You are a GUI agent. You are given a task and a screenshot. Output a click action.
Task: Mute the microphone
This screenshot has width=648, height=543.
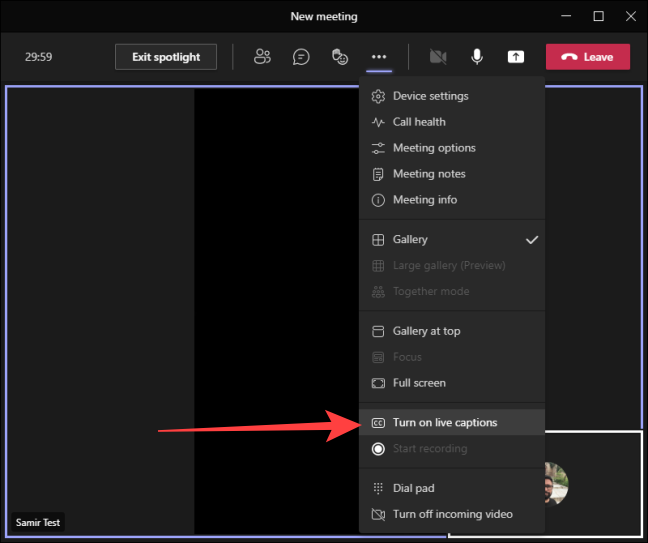477,57
